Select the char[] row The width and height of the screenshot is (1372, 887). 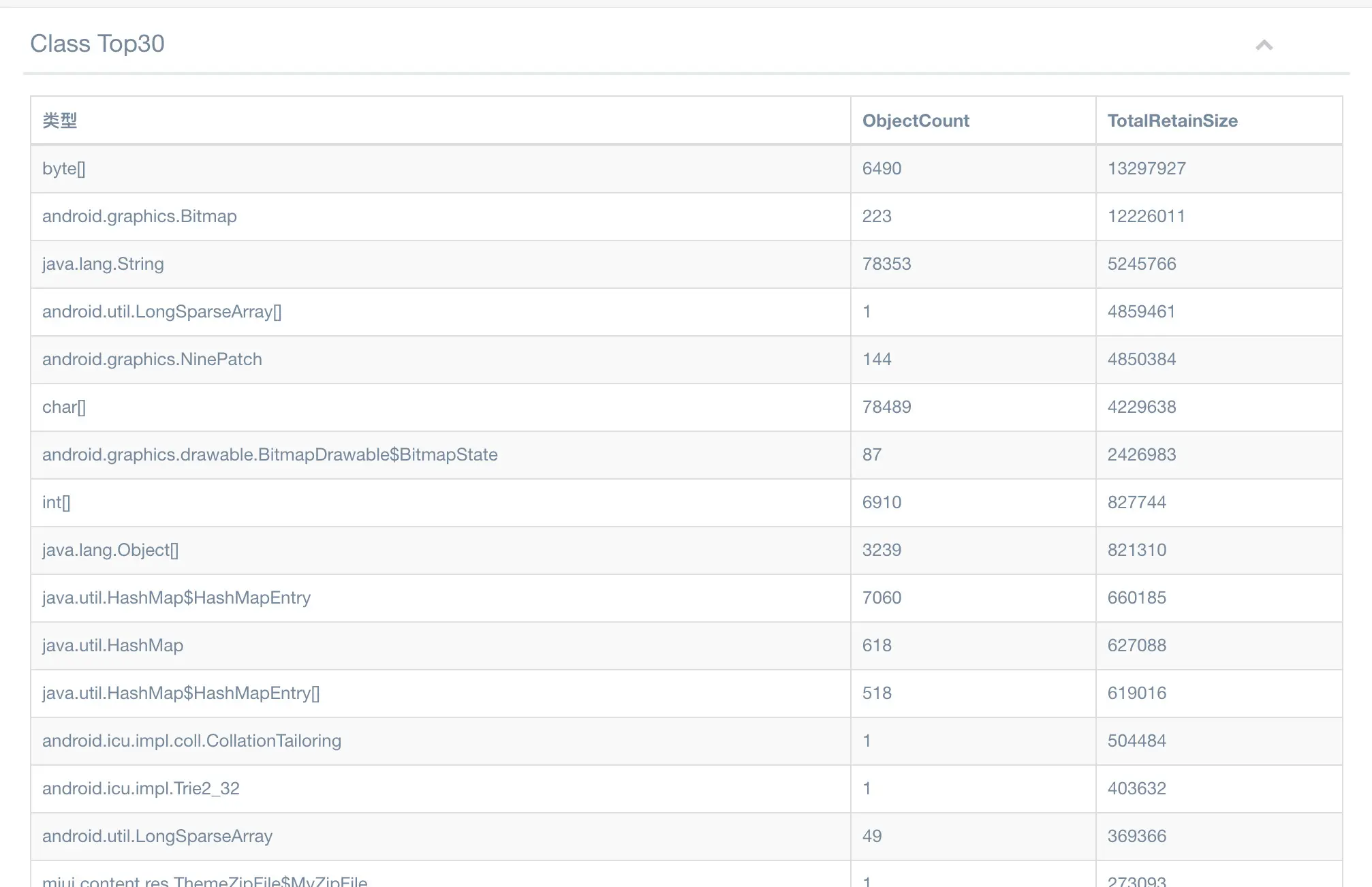[x=64, y=407]
